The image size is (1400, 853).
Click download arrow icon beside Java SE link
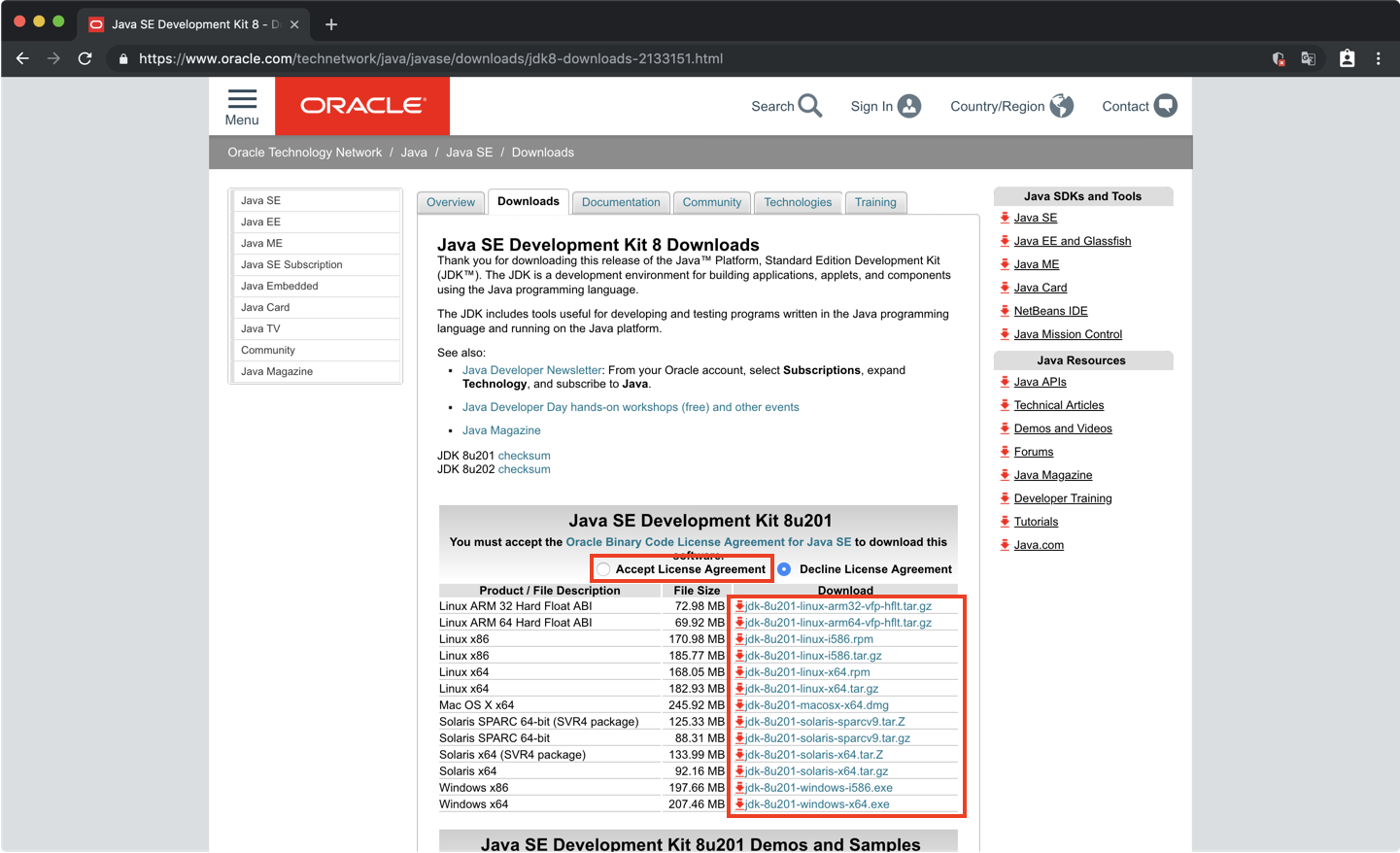[x=1005, y=218]
